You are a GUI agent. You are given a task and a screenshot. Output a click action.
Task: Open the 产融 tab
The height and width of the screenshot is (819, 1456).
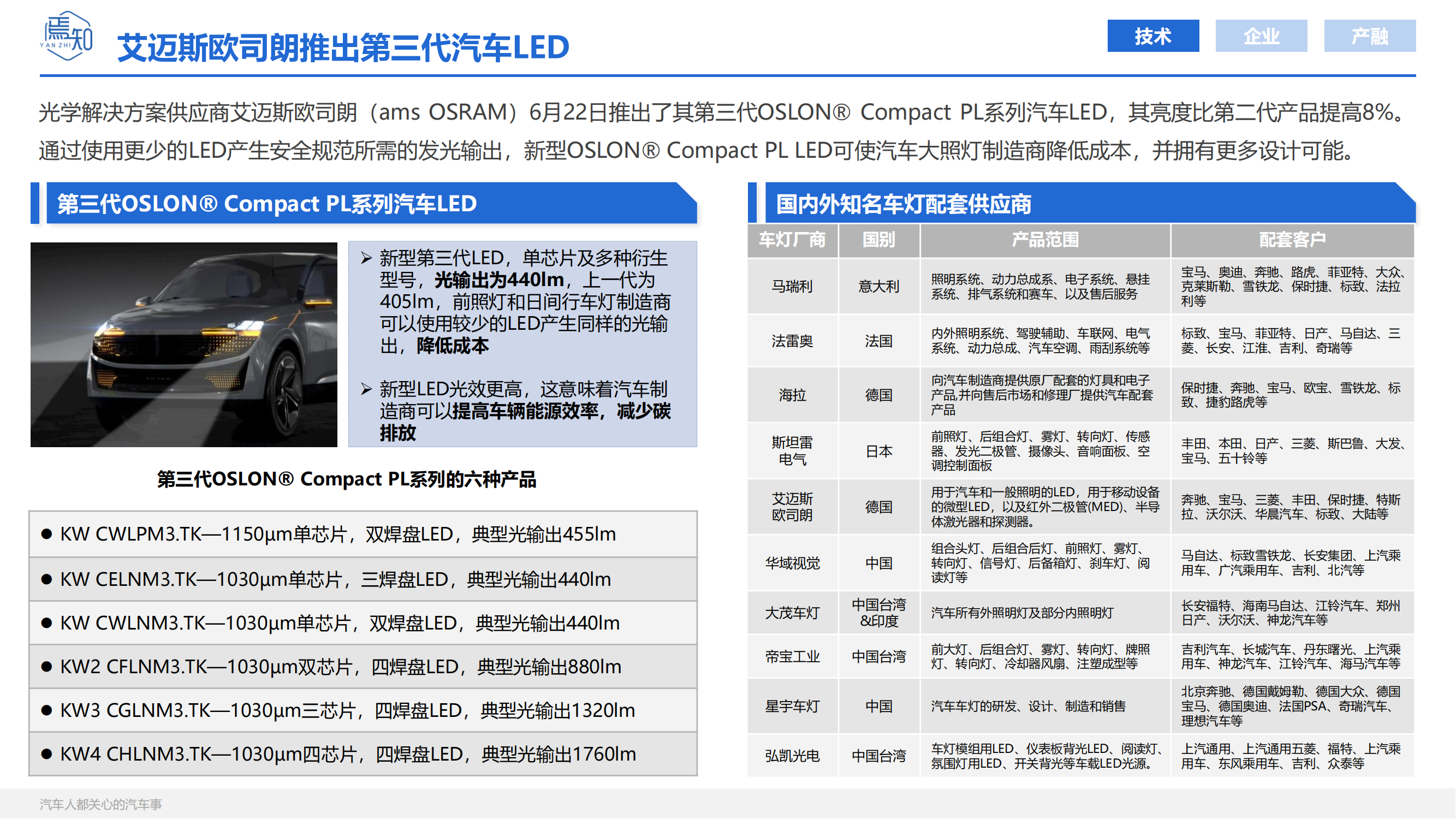[1370, 36]
